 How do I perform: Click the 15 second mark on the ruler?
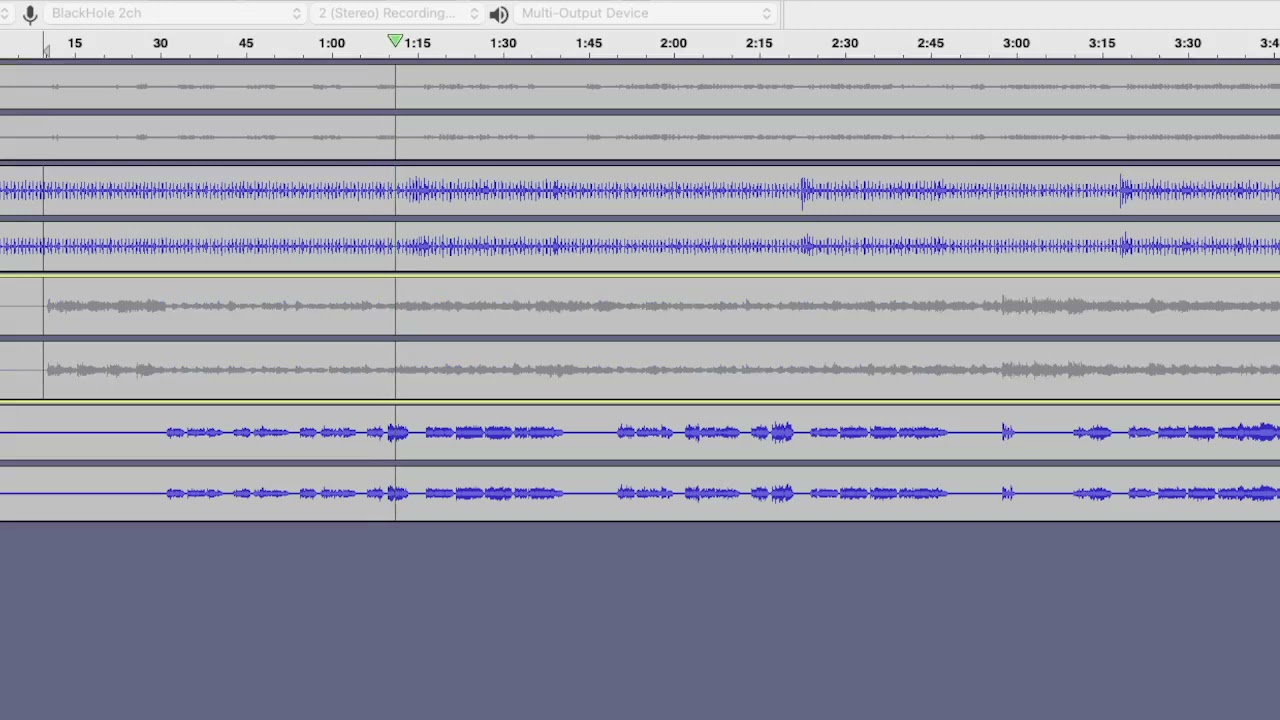coord(75,43)
